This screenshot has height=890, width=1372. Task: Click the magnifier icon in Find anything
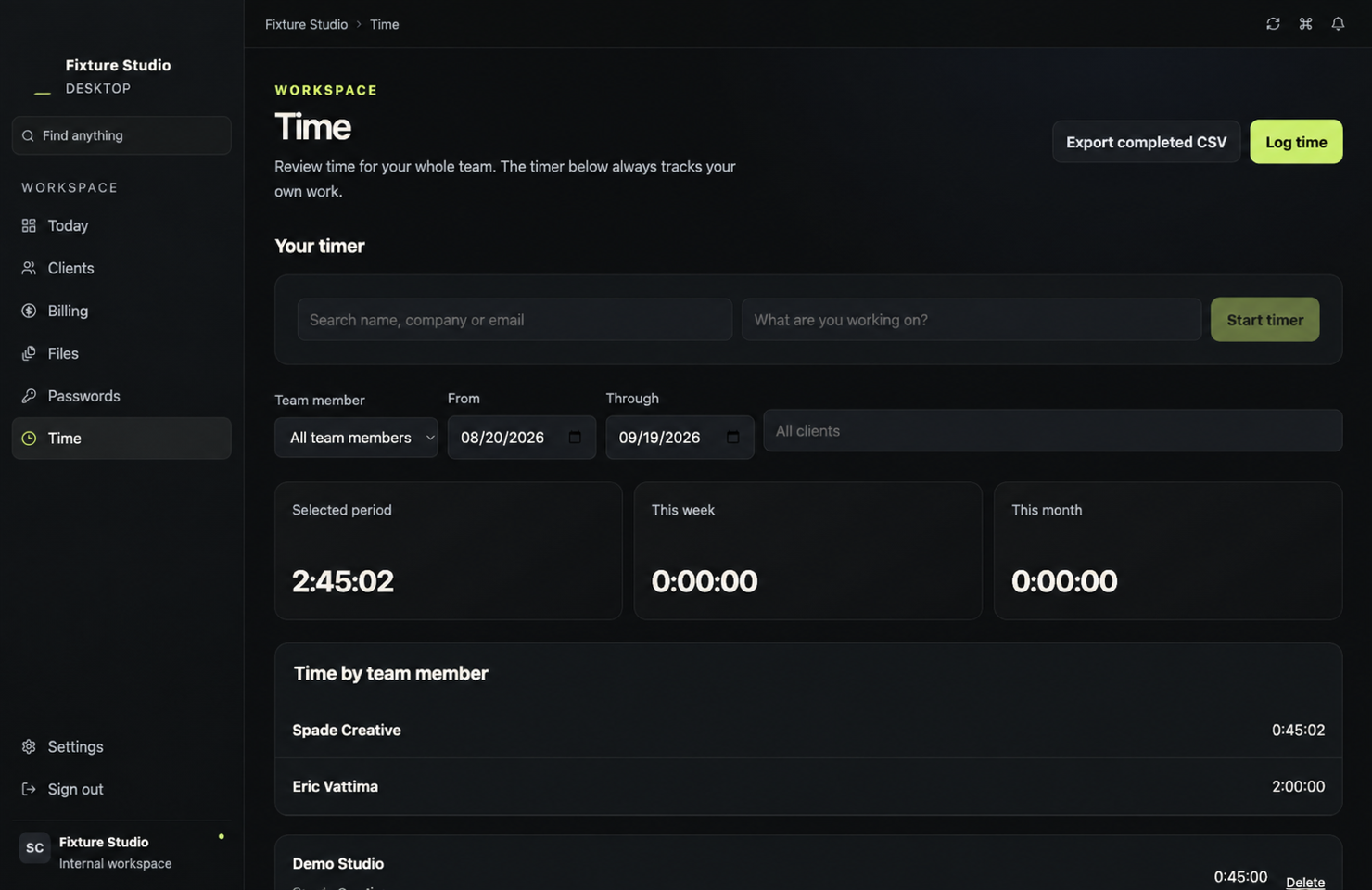[x=28, y=135]
